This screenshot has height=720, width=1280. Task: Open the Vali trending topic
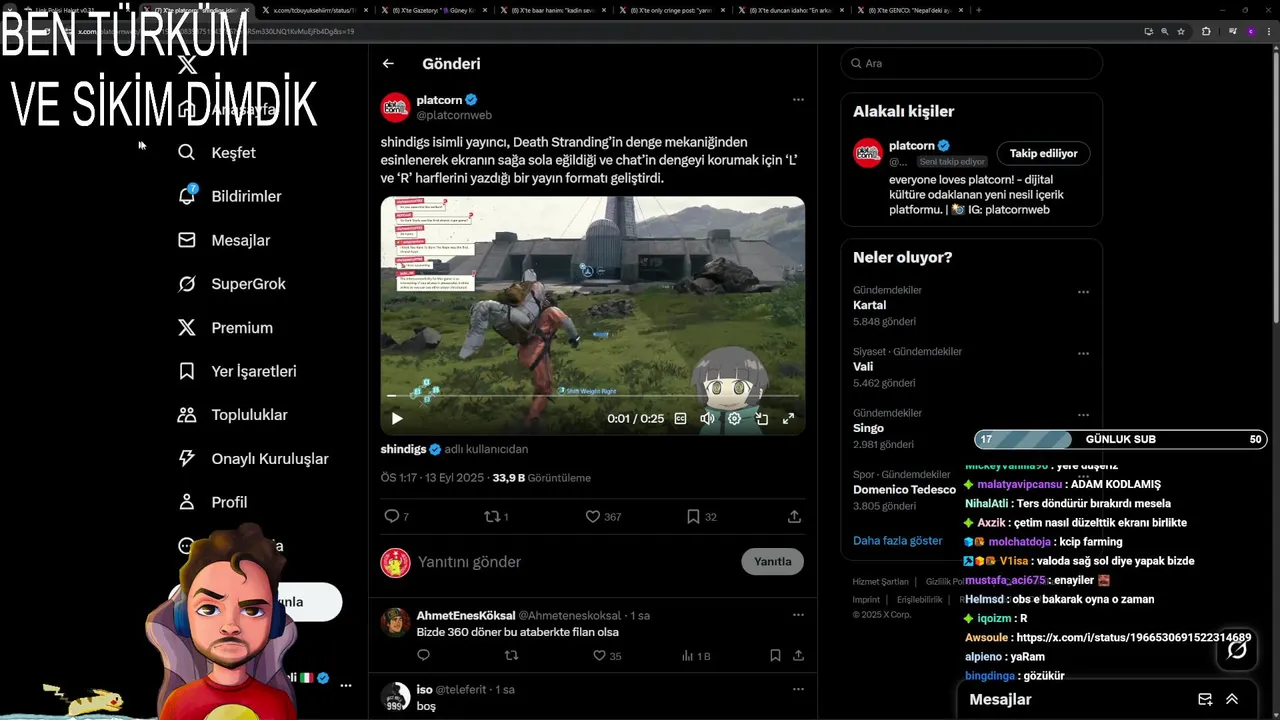coord(863,367)
